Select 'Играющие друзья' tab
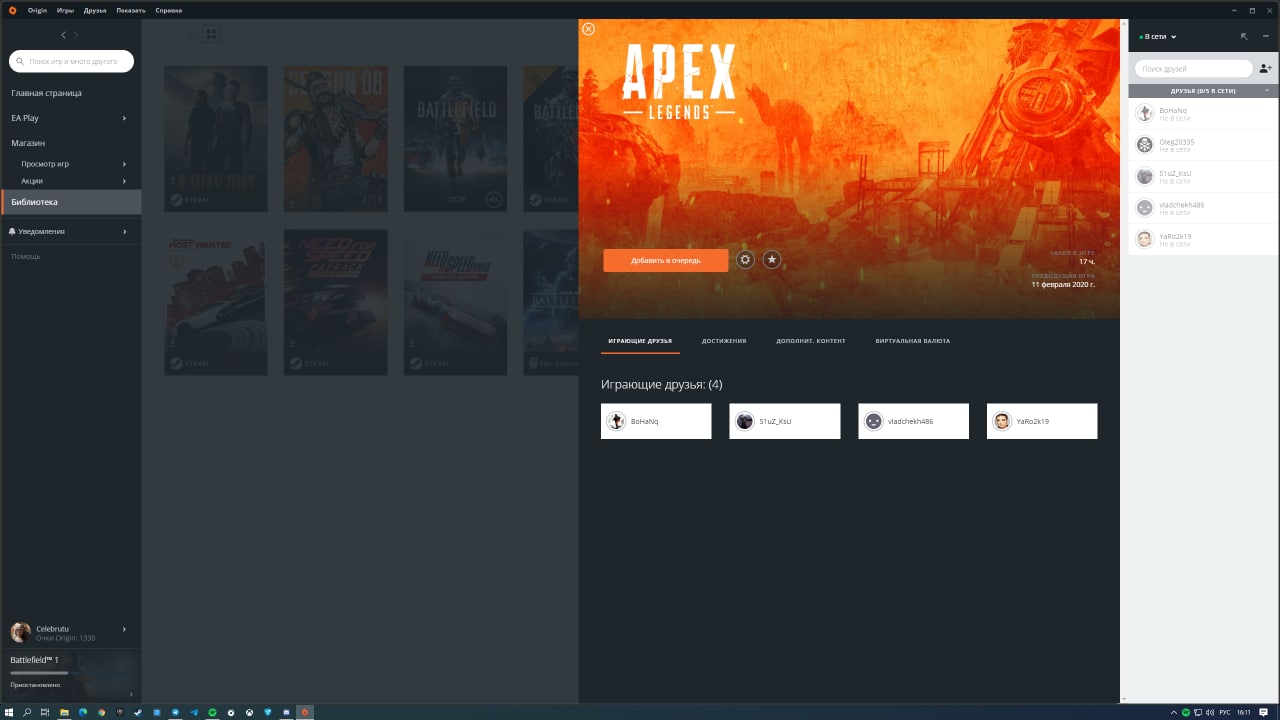Screen dimensions: 1280x720 [640, 341]
